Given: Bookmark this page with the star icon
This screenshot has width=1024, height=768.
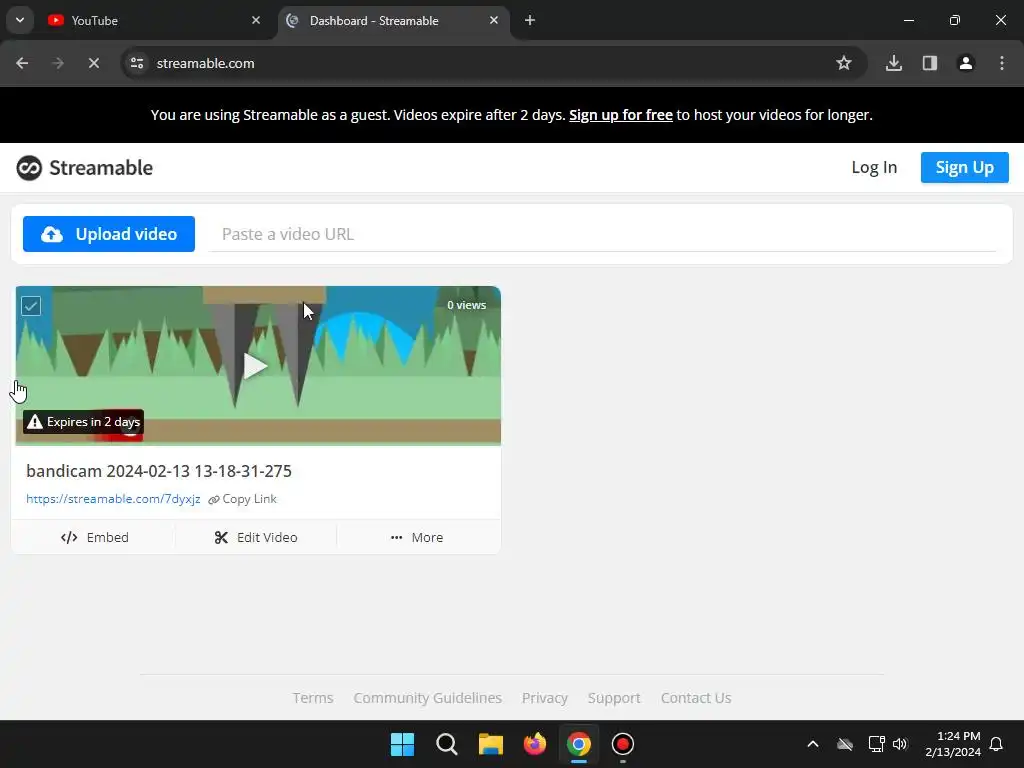Looking at the screenshot, I should coord(844,63).
